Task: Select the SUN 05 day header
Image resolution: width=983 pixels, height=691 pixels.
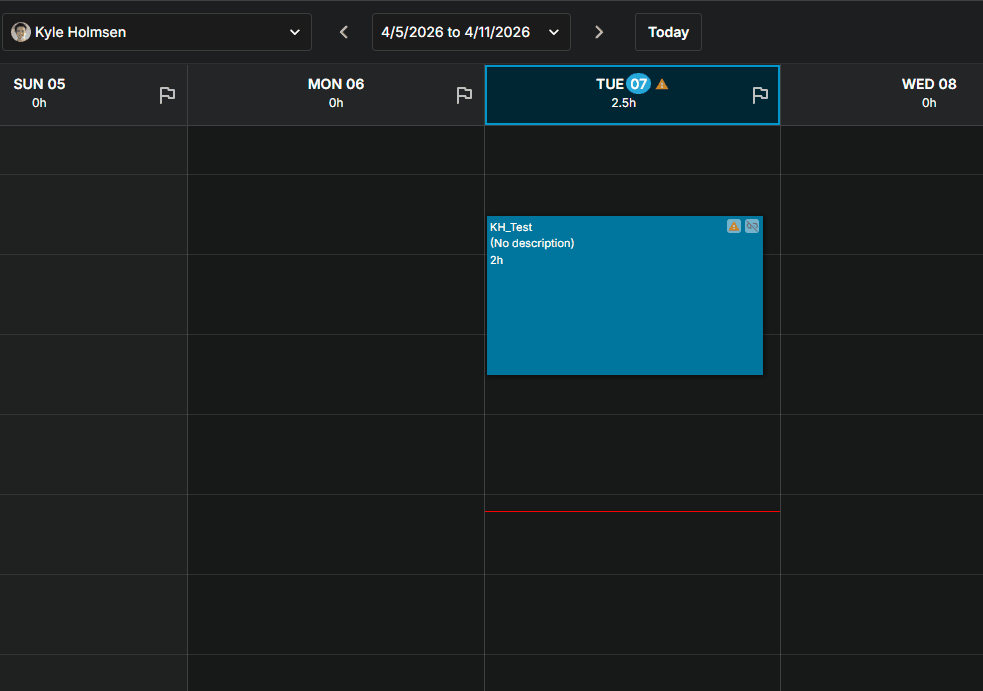Action: click(x=93, y=95)
